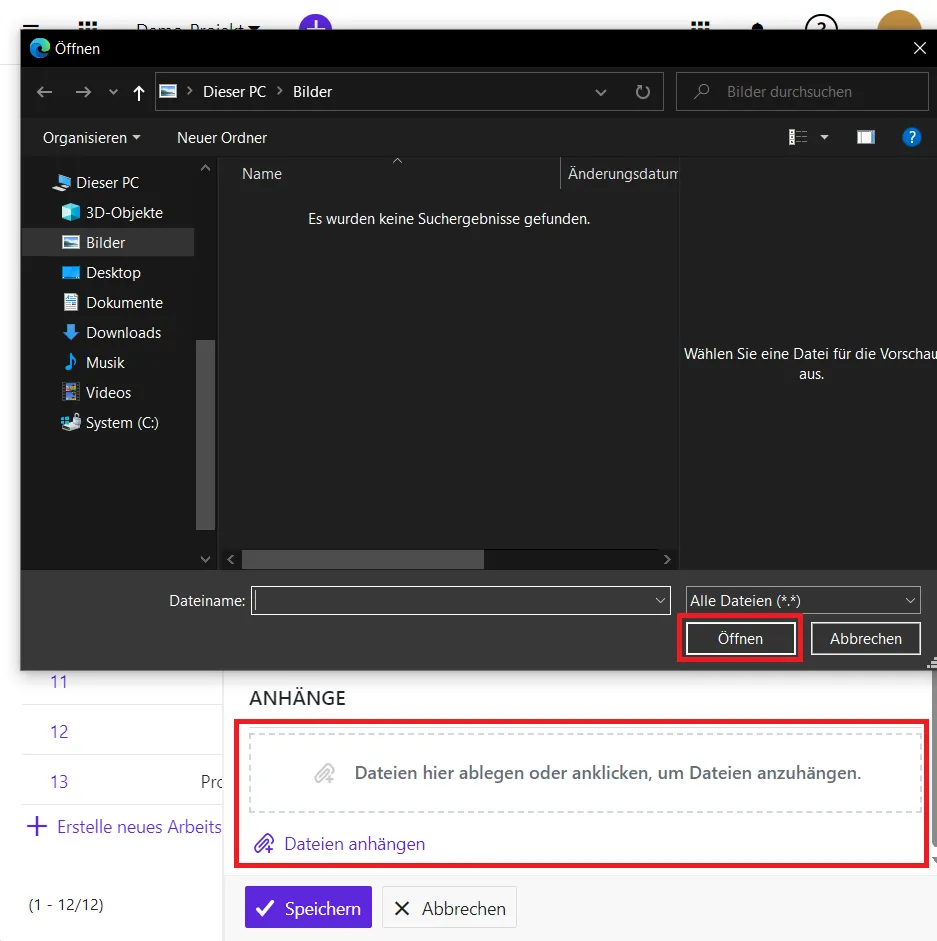The width and height of the screenshot is (937, 941).
Task: Click the view layout icon
Action: click(798, 137)
